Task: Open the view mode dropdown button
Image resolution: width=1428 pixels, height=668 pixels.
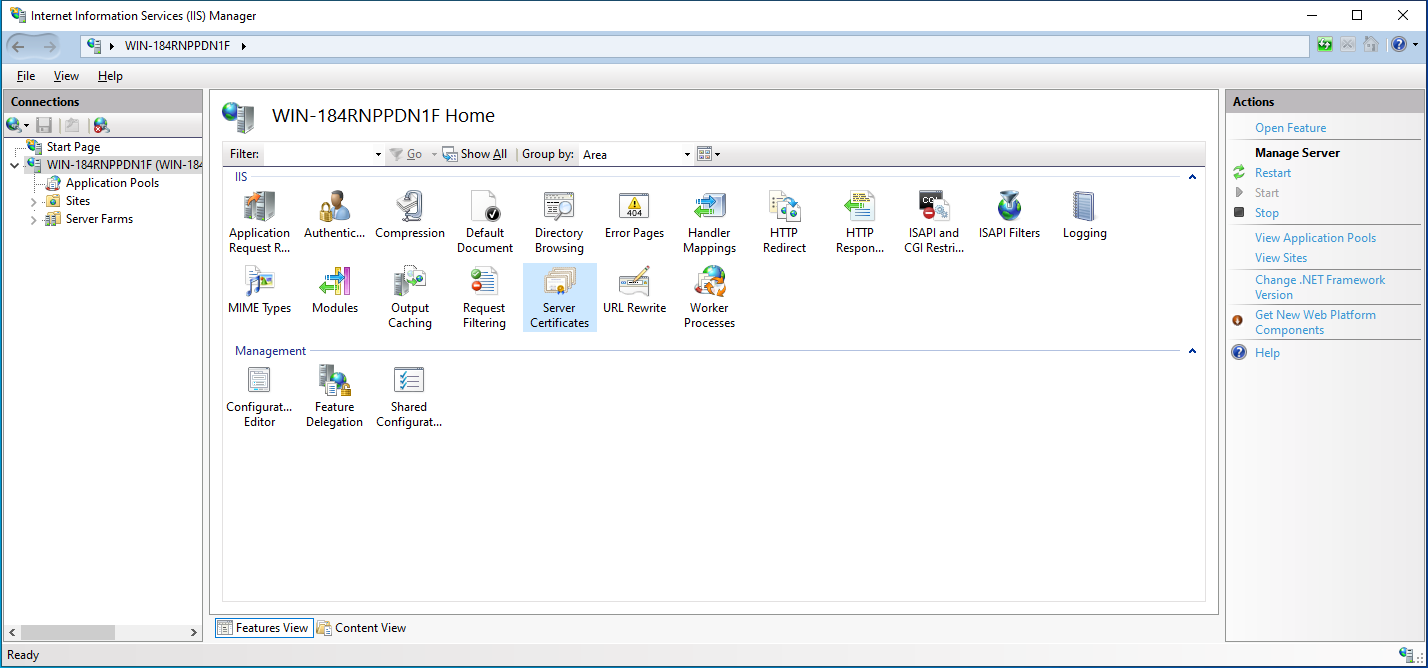Action: 709,154
